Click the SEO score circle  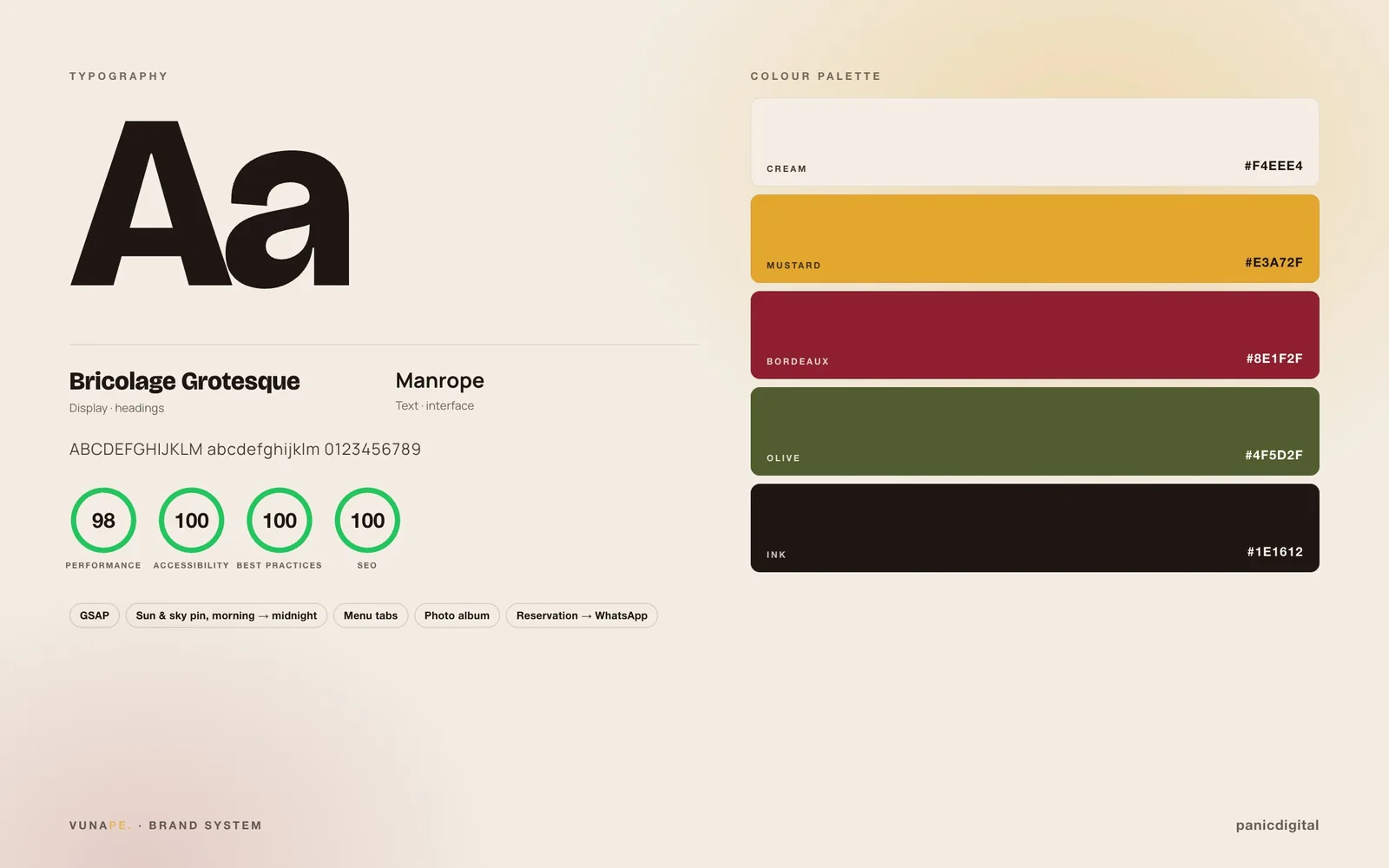point(367,520)
